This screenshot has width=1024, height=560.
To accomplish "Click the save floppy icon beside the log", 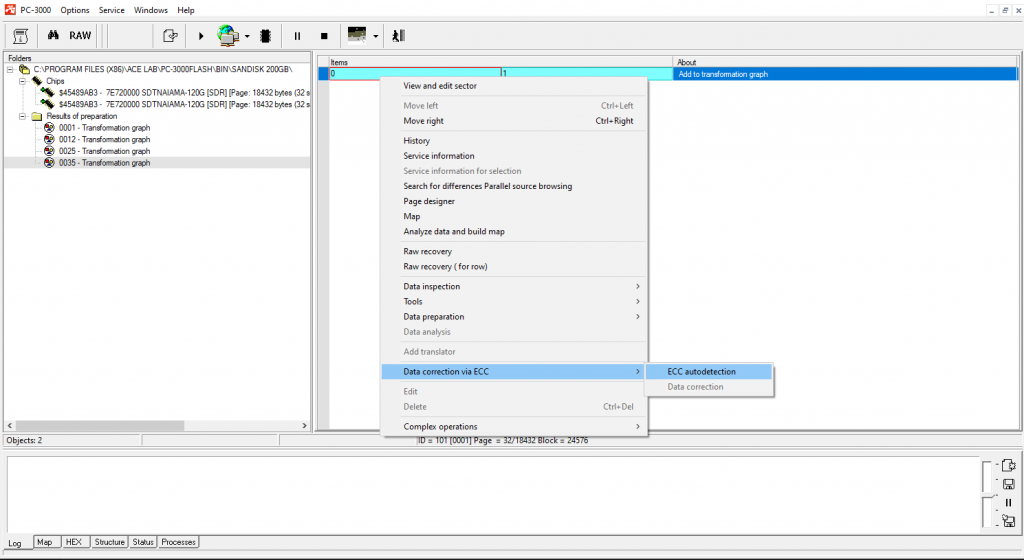I will (x=1008, y=484).
